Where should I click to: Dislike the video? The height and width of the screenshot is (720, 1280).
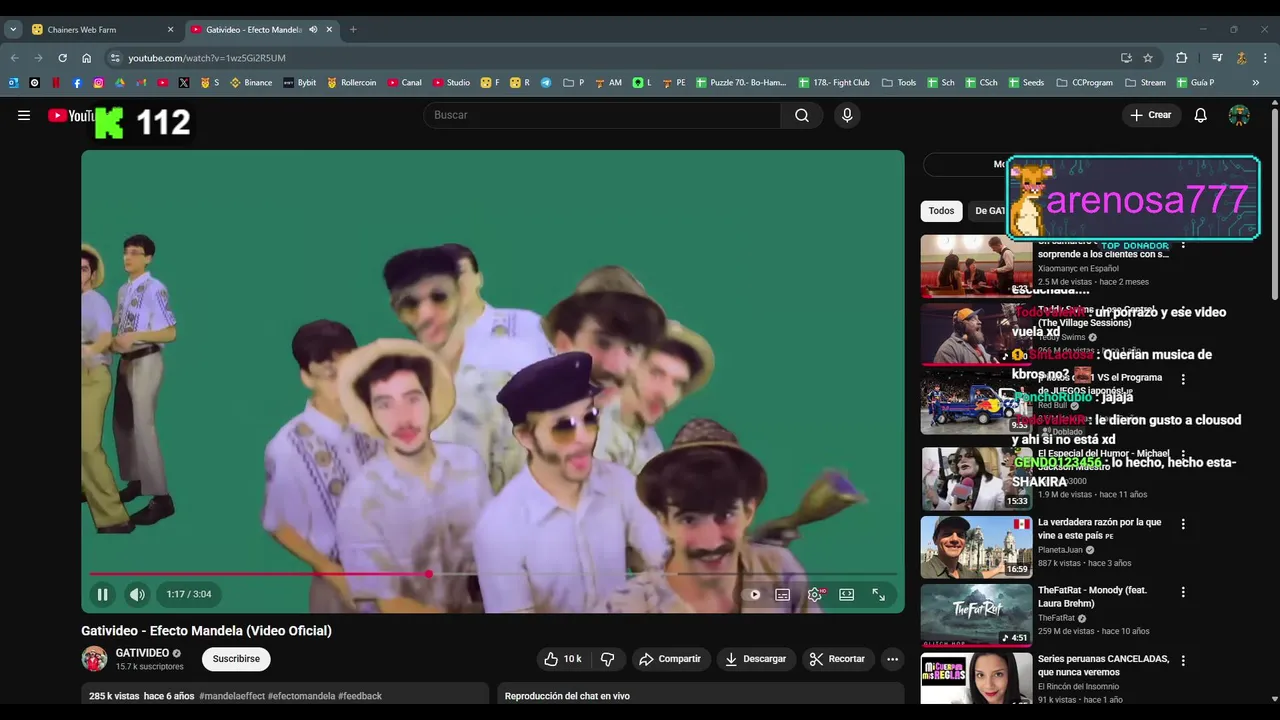607,659
